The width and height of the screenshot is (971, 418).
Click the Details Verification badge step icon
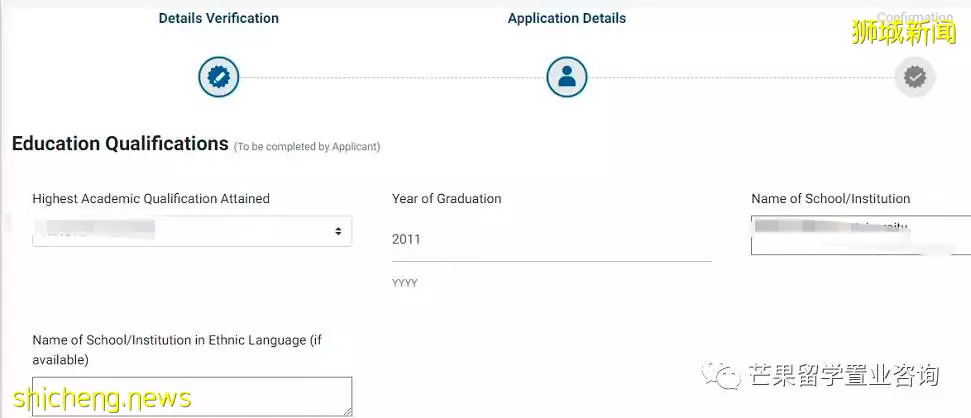pos(219,77)
